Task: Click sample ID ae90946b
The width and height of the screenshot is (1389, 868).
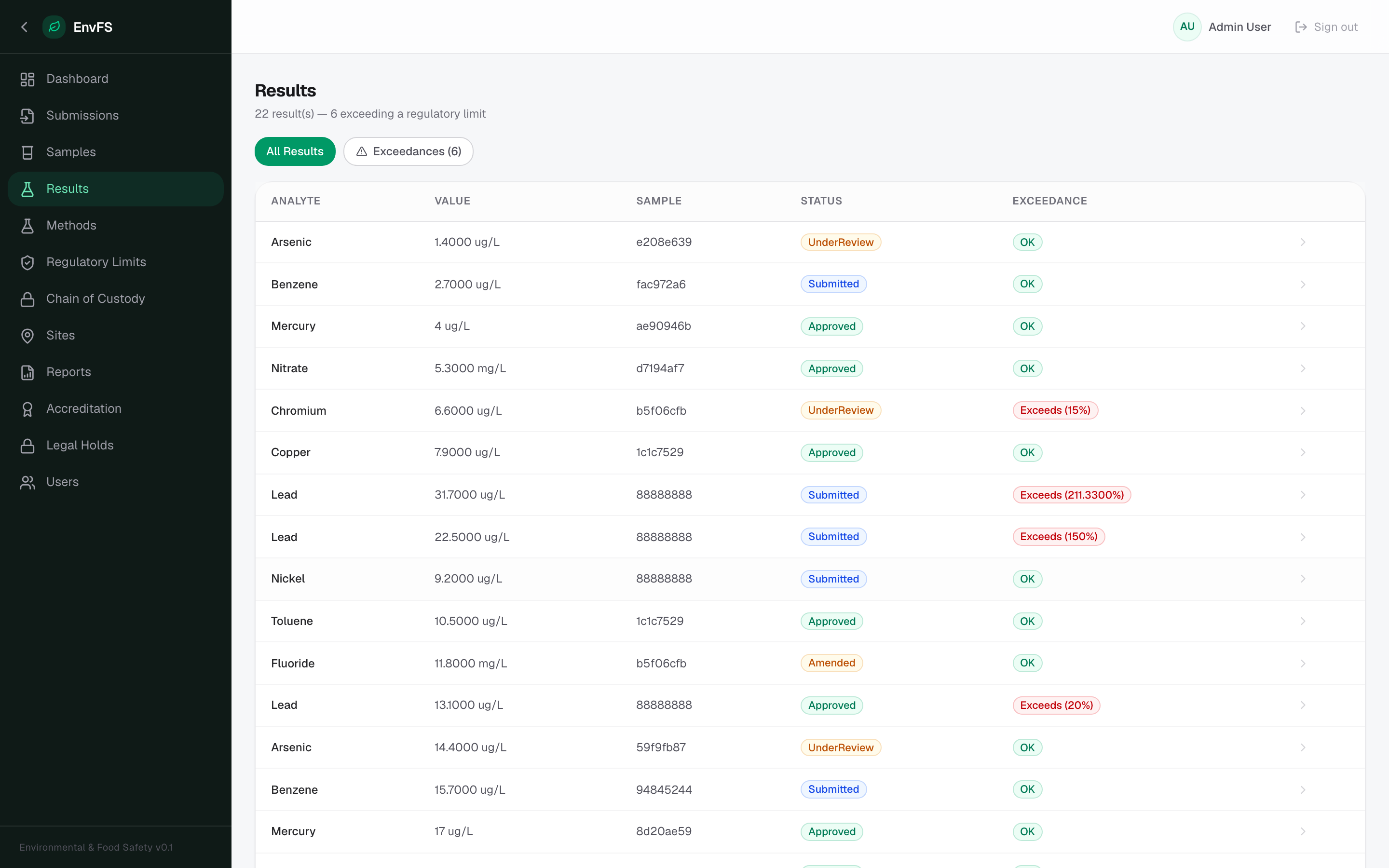Action: (663, 326)
